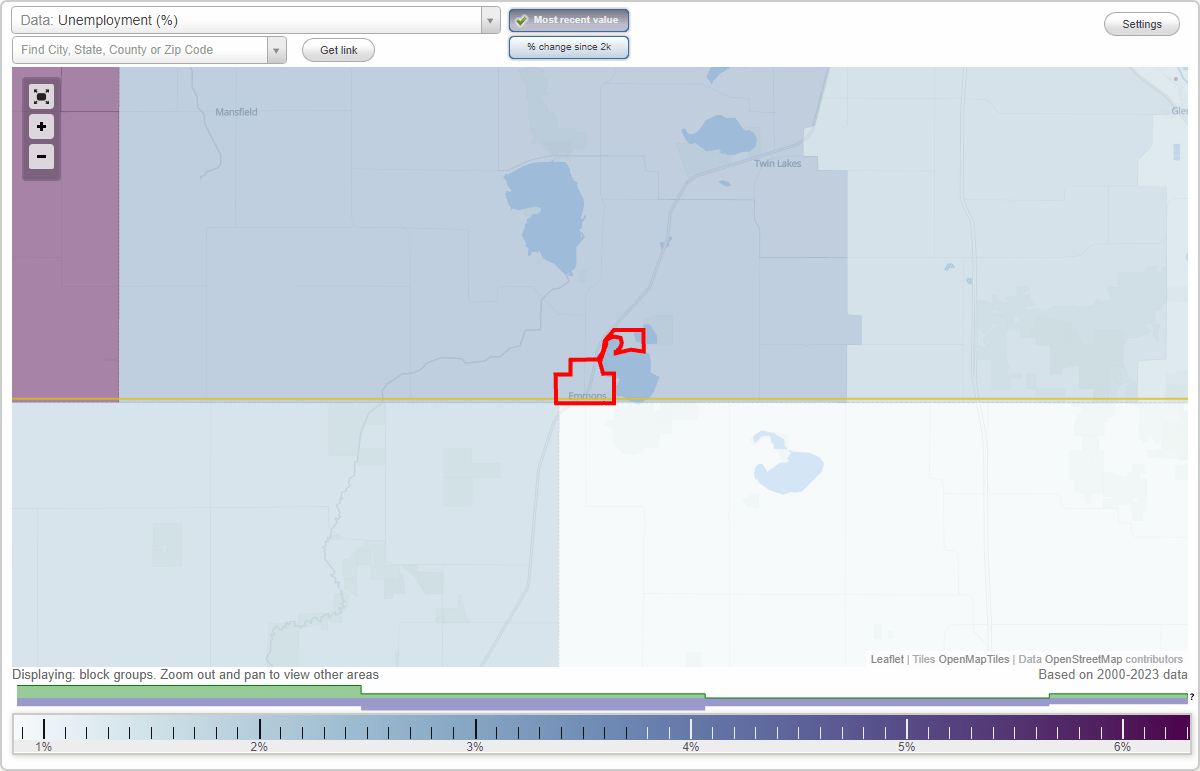Click the 'Get link' button
Image resolution: width=1200 pixels, height=771 pixels.
click(x=338, y=50)
